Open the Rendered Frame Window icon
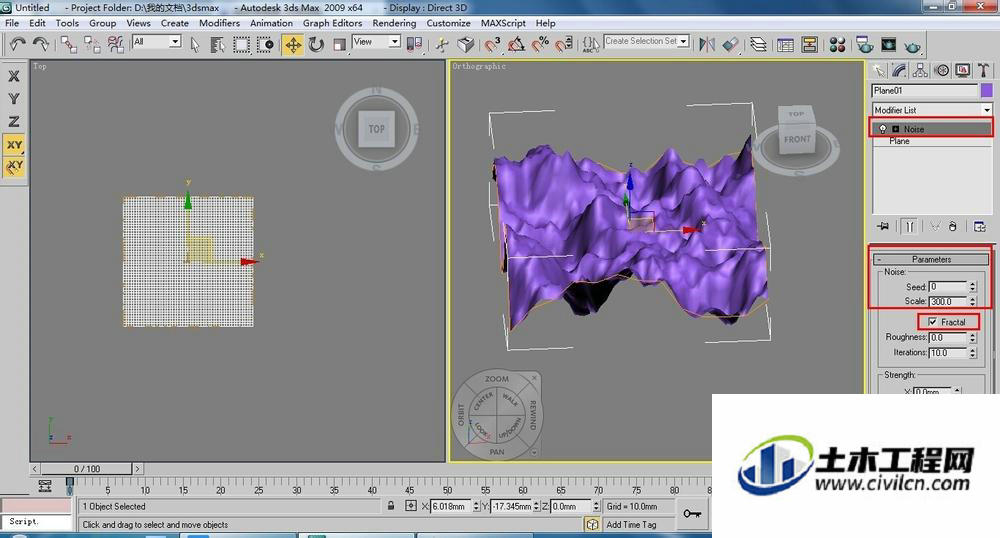The image size is (1000, 538). [x=888, y=44]
